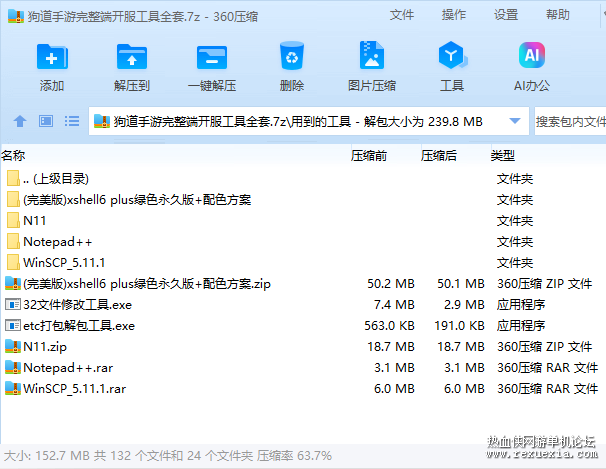Image resolution: width=606 pixels, height=469 pixels.
Task: Select the WinSCP_5.11.1 folder icon
Action: coord(13,262)
